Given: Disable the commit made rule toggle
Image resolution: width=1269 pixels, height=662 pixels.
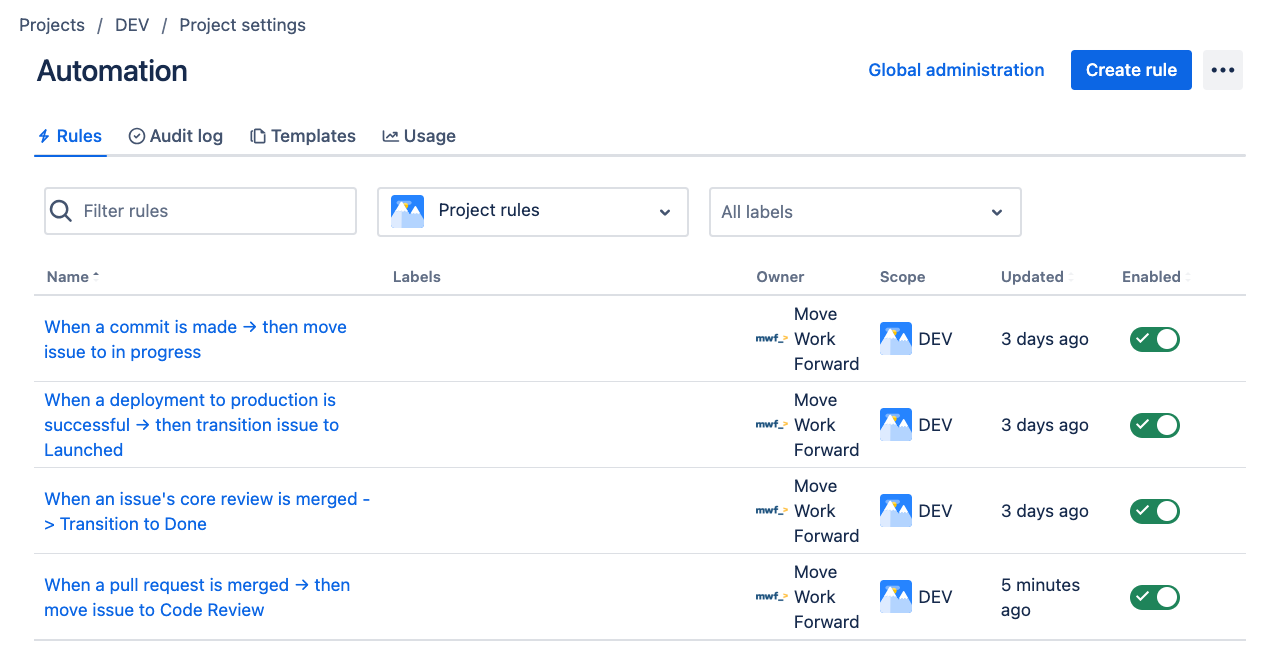Looking at the screenshot, I should pyautogui.click(x=1154, y=339).
